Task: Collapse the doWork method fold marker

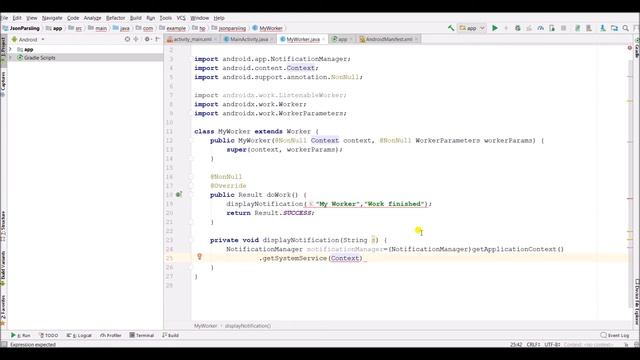Action: pyautogui.click(x=191, y=195)
